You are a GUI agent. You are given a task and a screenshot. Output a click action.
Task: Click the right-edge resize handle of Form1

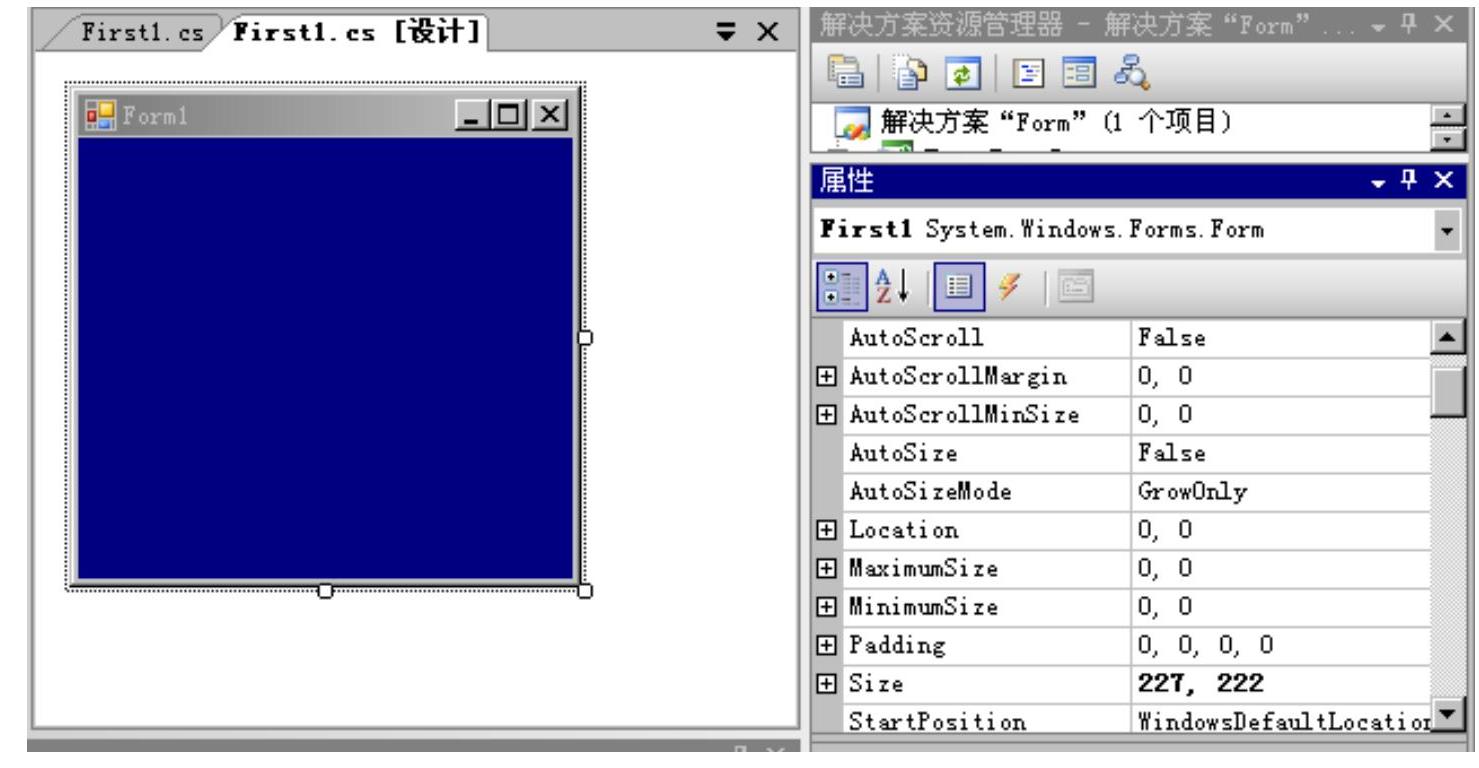[x=585, y=338]
